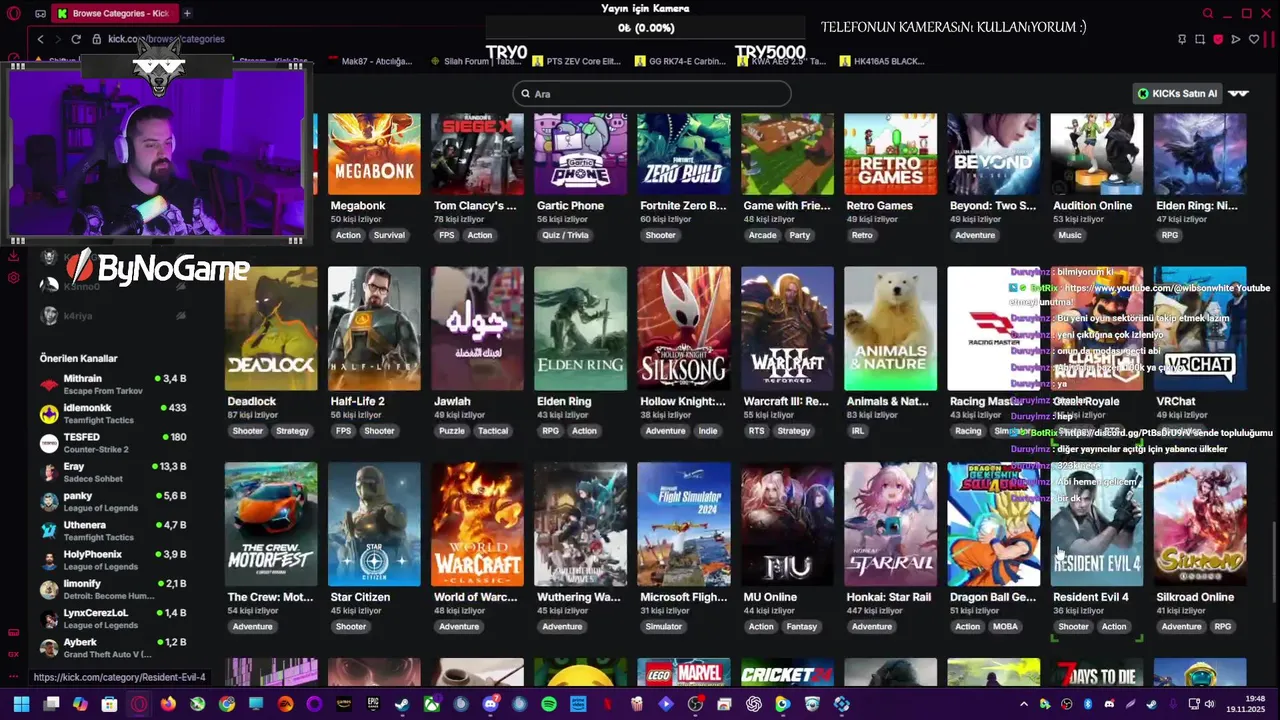Reload the Kick page
1280x720 pixels.
pos(76,39)
